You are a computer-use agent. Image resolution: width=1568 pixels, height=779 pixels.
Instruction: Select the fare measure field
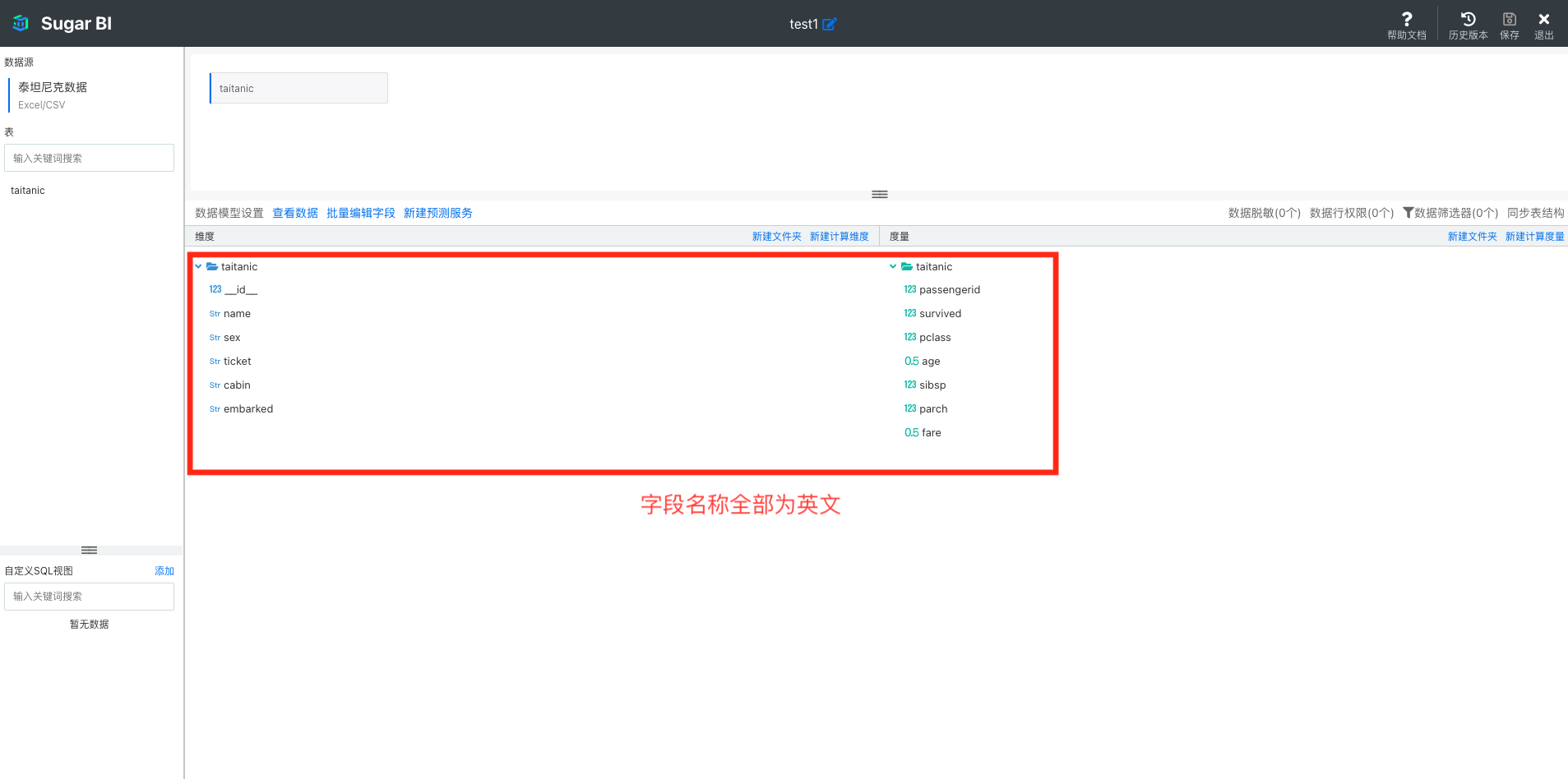pyautogui.click(x=932, y=433)
